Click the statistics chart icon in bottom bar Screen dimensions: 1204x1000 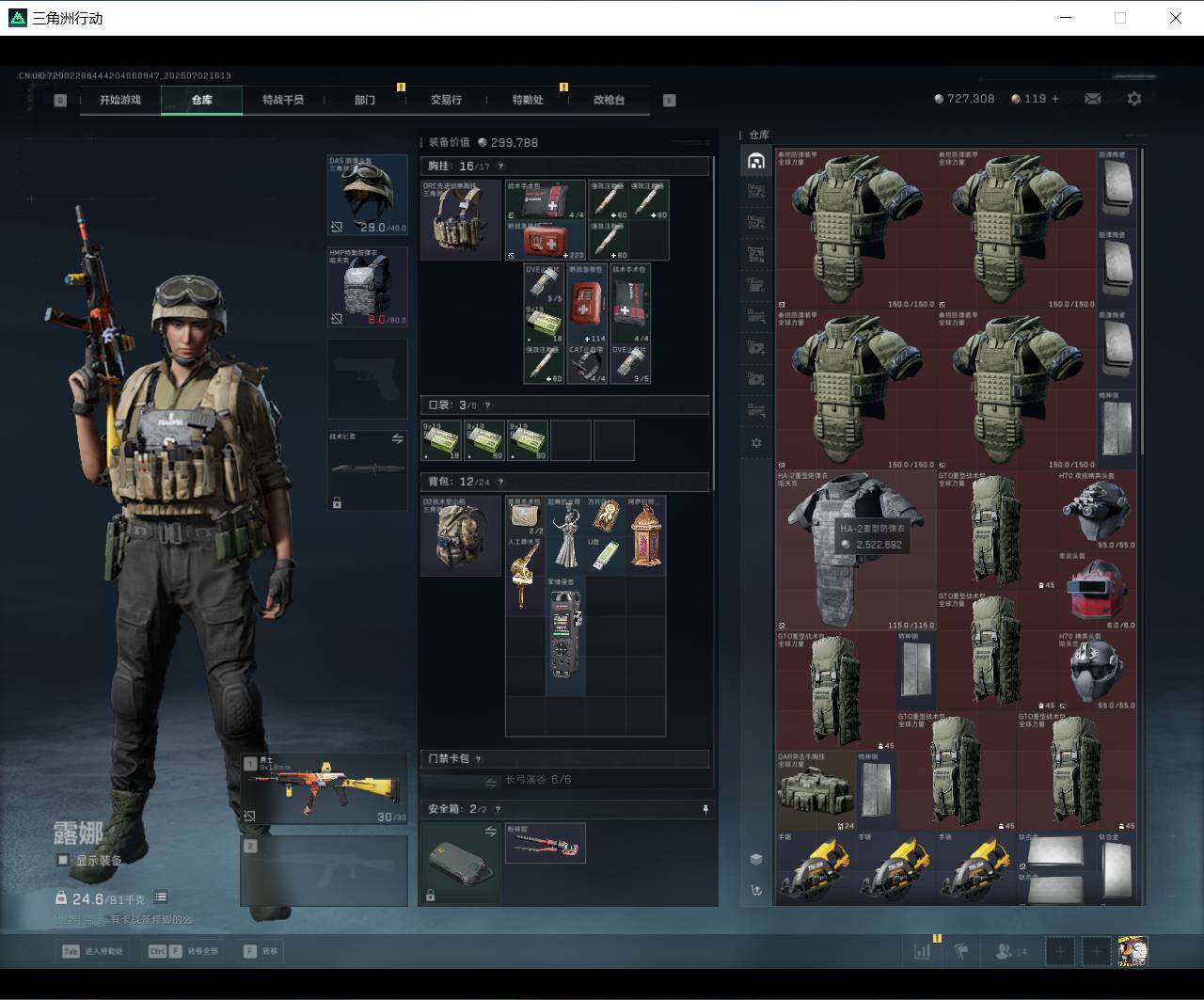[922, 951]
